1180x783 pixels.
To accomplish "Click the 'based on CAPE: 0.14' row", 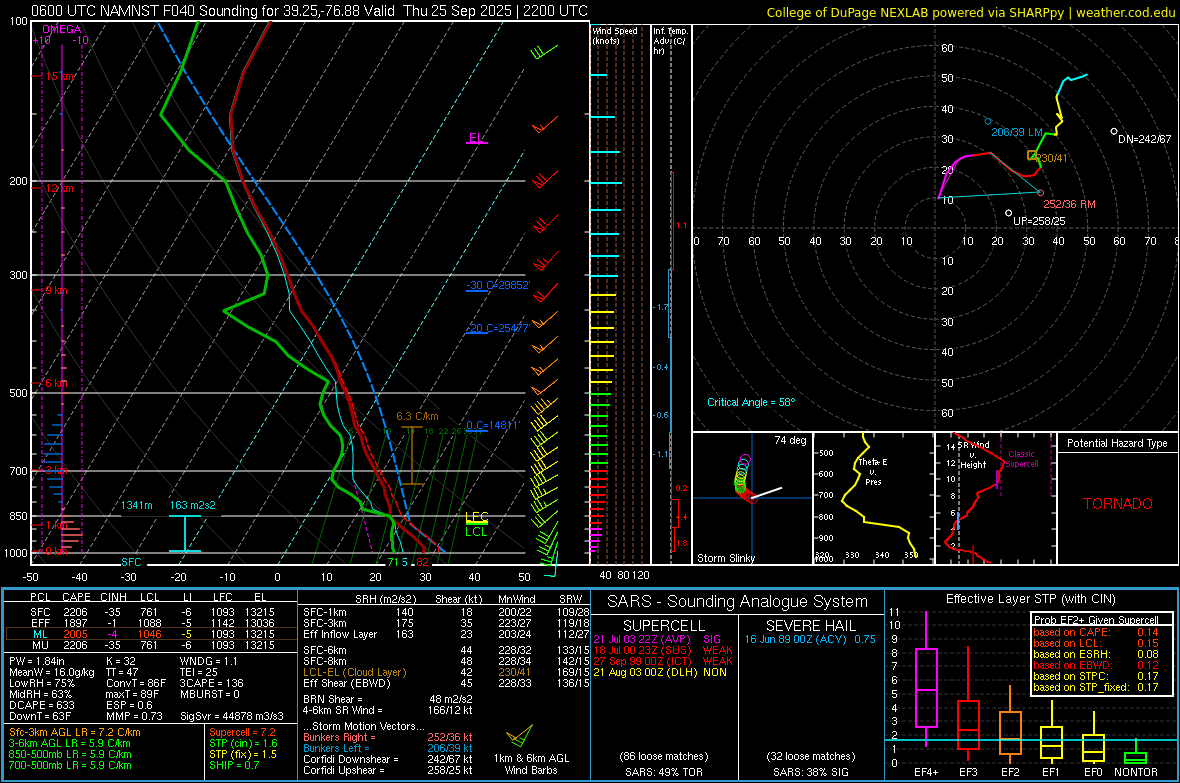I will (1096, 632).
